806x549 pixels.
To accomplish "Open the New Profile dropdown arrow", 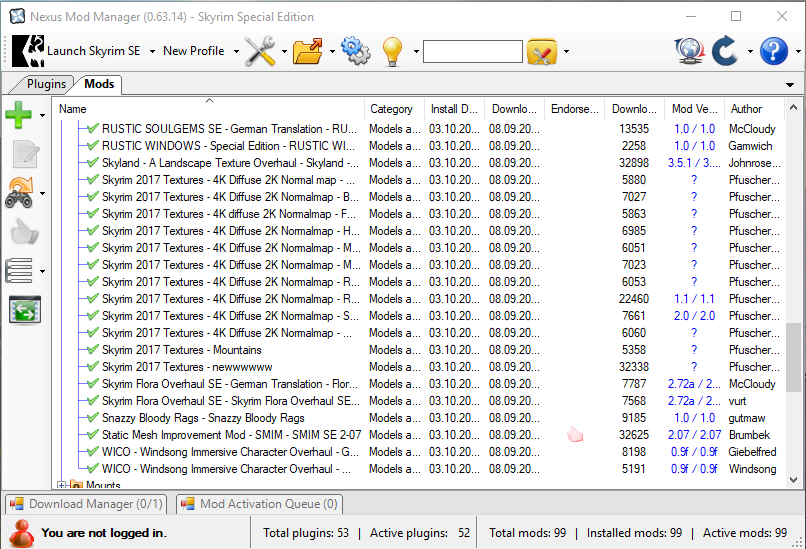I will pos(237,51).
